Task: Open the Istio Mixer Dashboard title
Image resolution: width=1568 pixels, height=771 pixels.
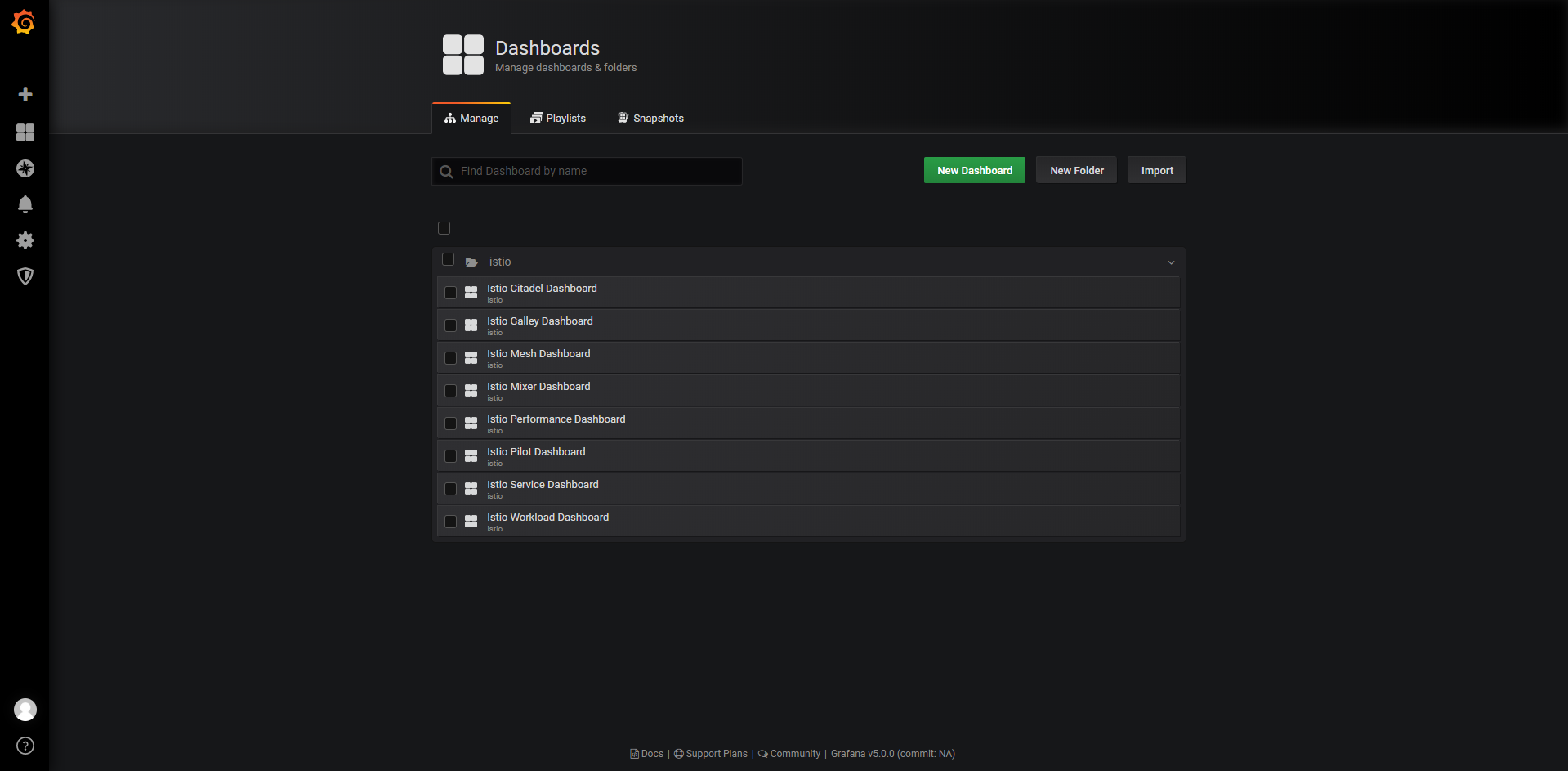Action: [x=538, y=387]
